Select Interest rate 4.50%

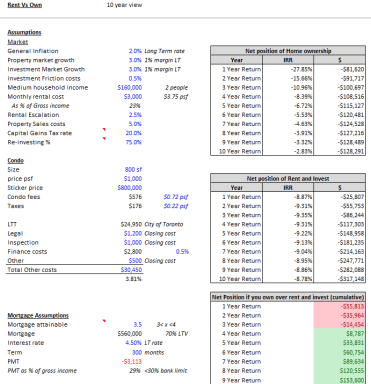(x=134, y=343)
